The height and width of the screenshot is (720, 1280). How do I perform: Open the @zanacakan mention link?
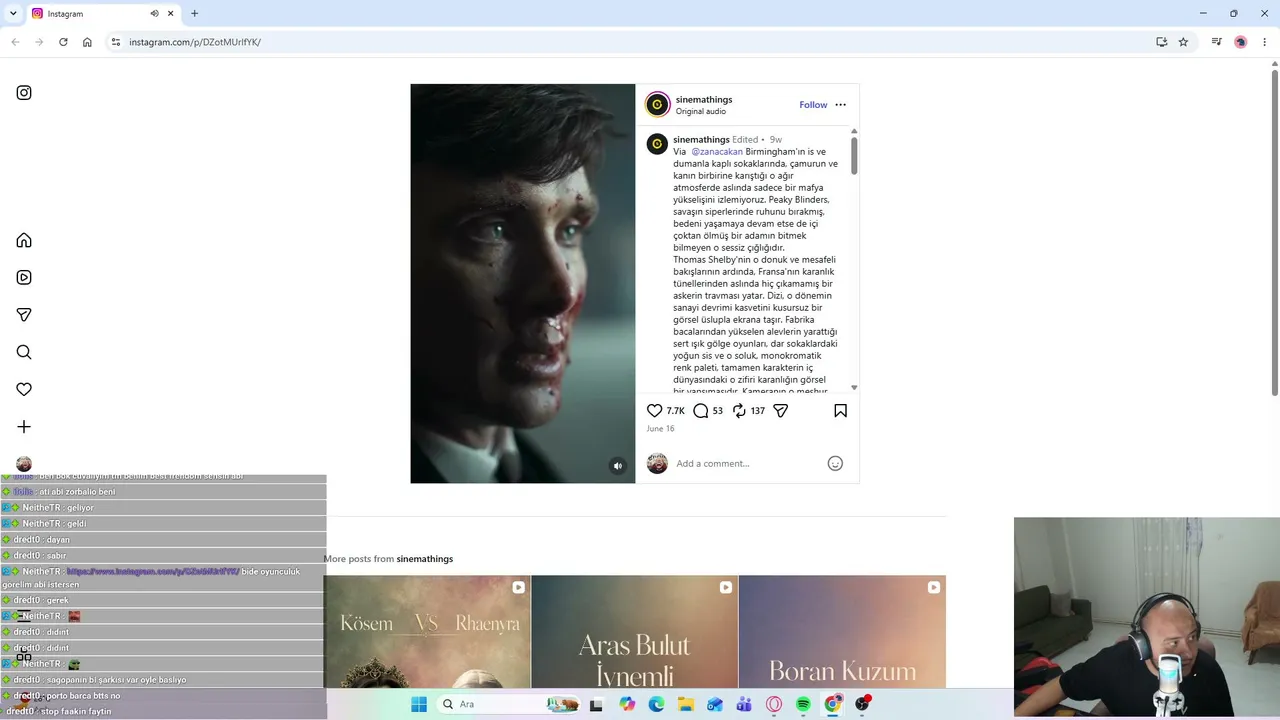coord(717,152)
